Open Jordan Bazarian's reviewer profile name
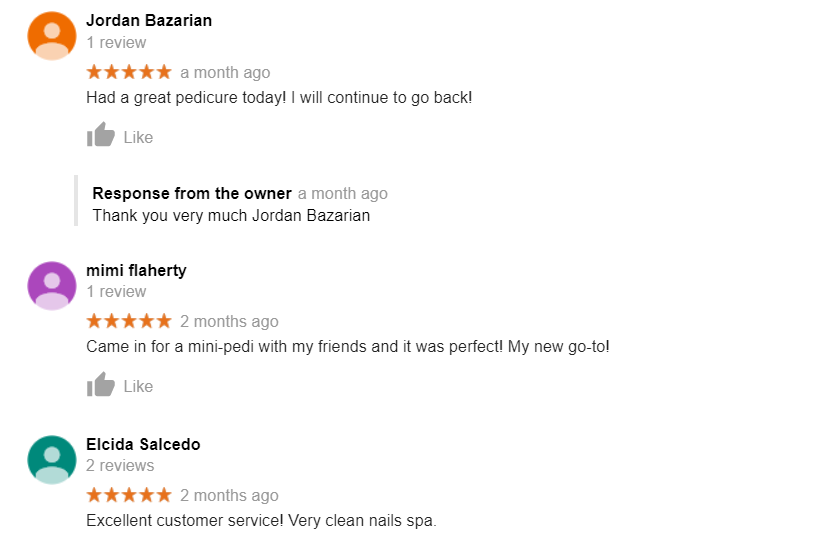 click(x=149, y=20)
